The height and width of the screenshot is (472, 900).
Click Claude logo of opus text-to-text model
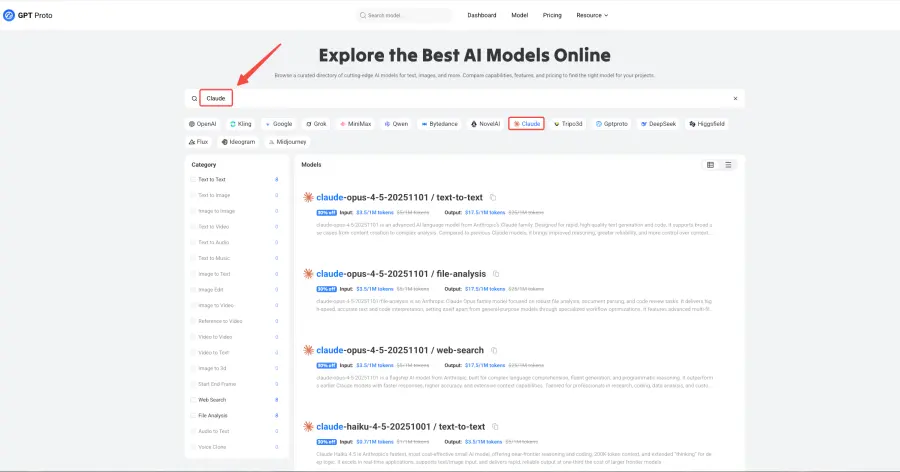click(x=308, y=198)
